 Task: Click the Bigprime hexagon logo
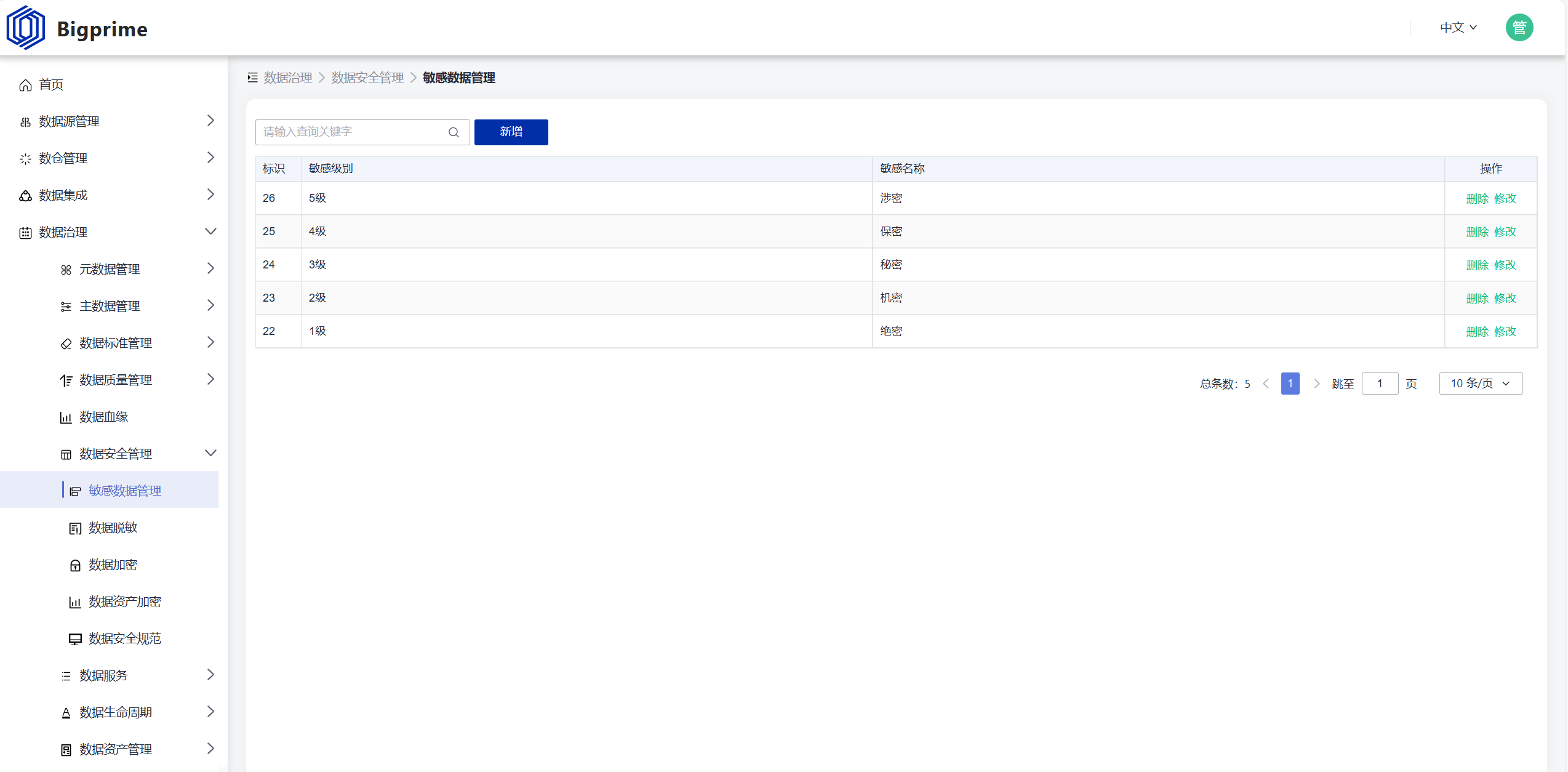pos(25,28)
